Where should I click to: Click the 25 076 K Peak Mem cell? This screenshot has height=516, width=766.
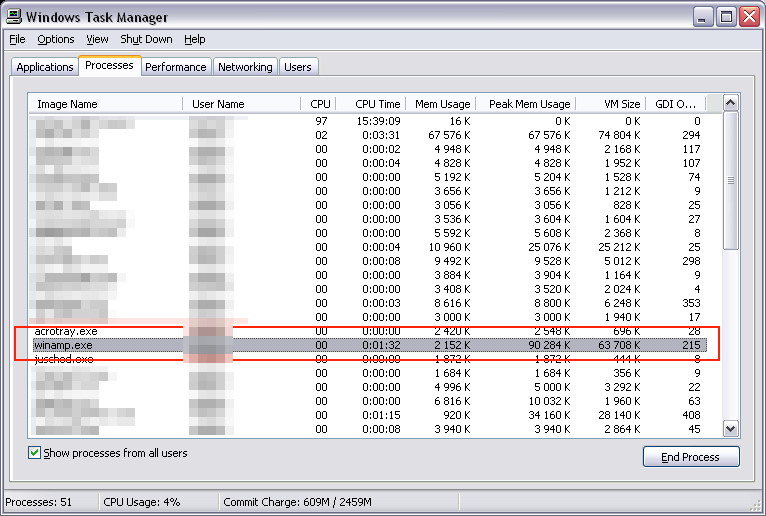click(549, 247)
